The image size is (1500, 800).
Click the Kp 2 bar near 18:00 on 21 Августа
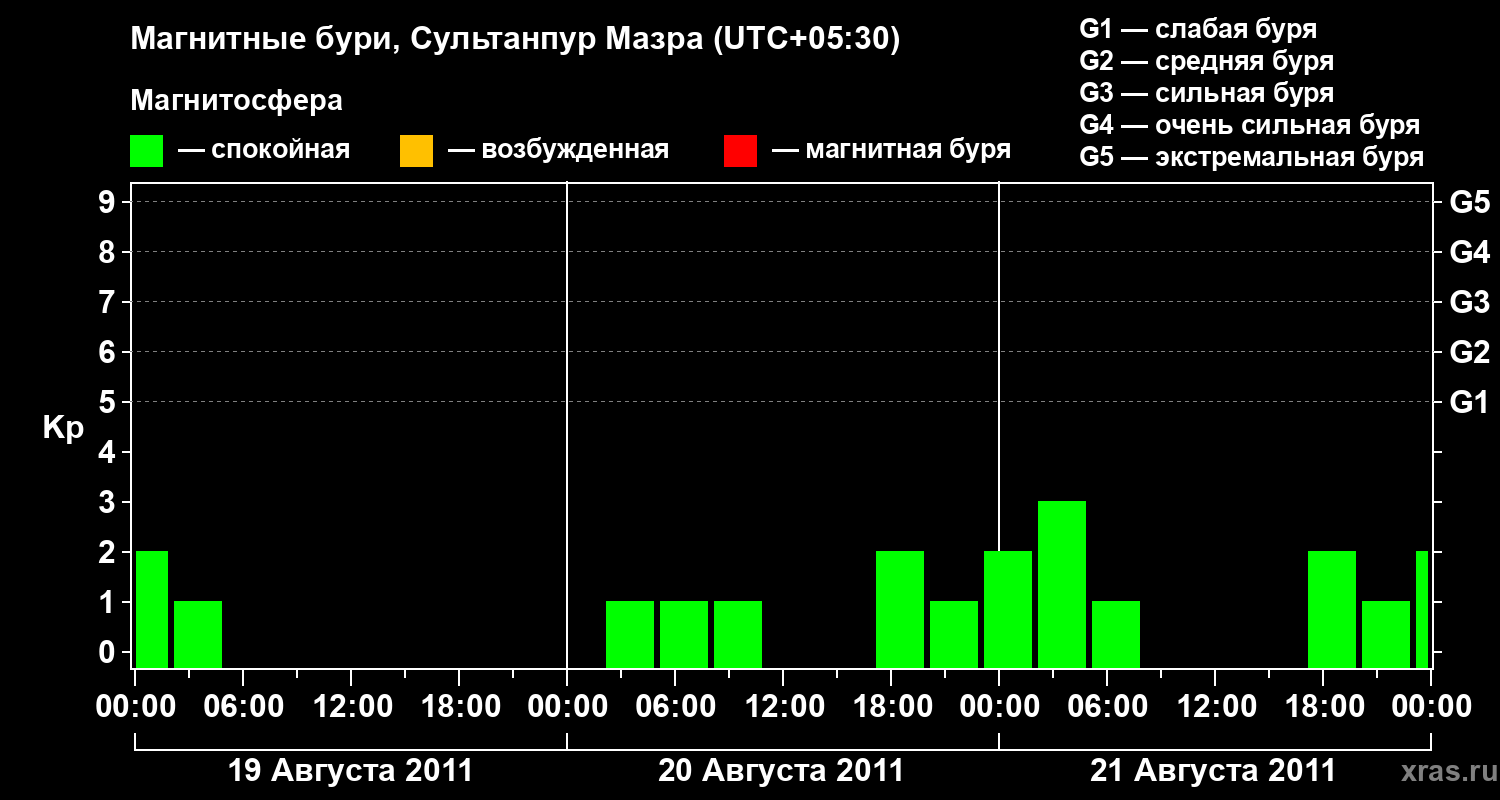[1332, 609]
